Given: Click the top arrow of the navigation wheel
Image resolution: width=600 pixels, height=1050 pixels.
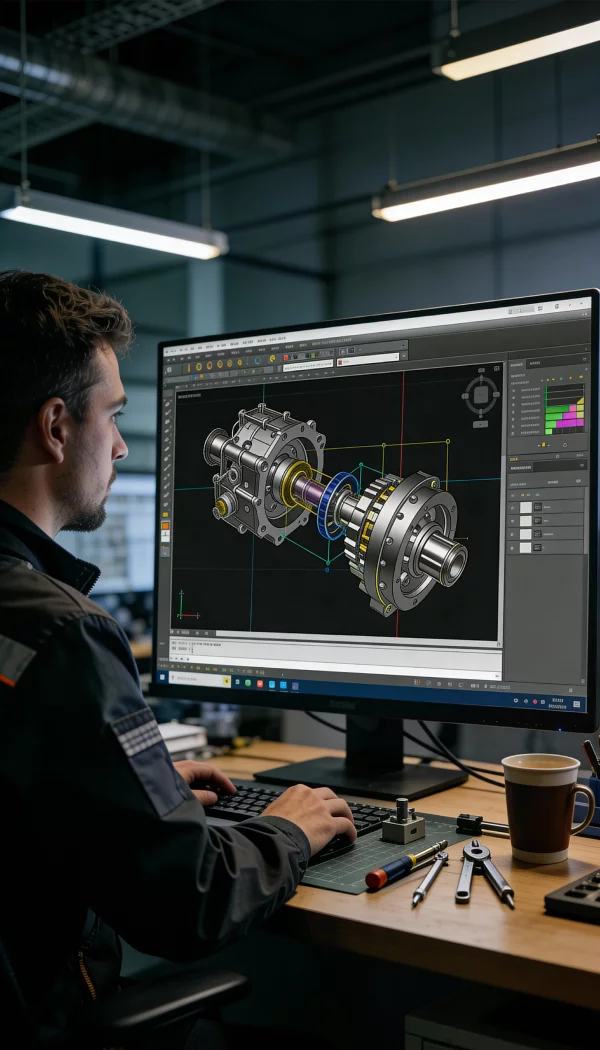Looking at the screenshot, I should [x=481, y=377].
